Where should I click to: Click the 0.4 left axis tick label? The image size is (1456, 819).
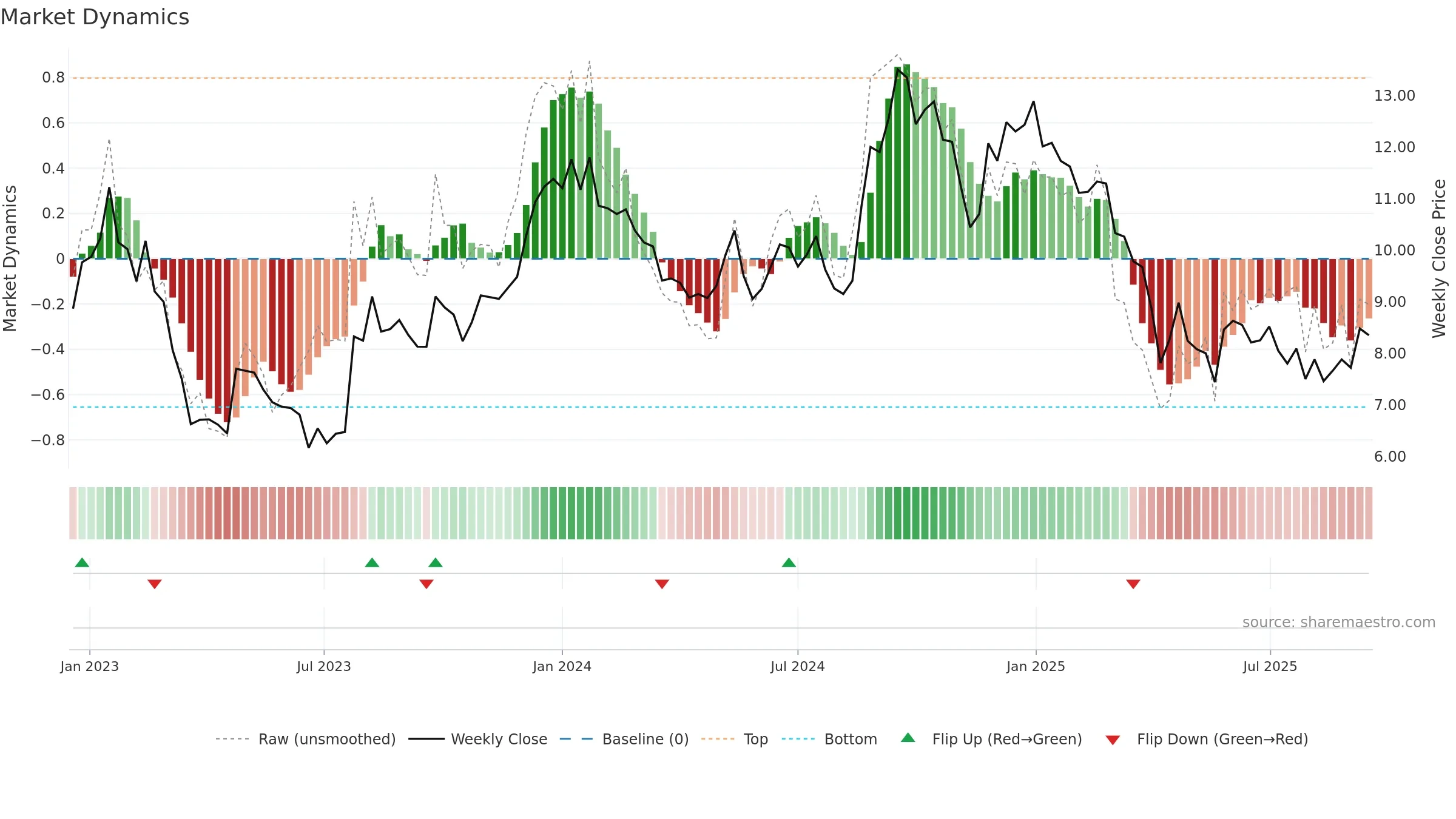[x=53, y=168]
